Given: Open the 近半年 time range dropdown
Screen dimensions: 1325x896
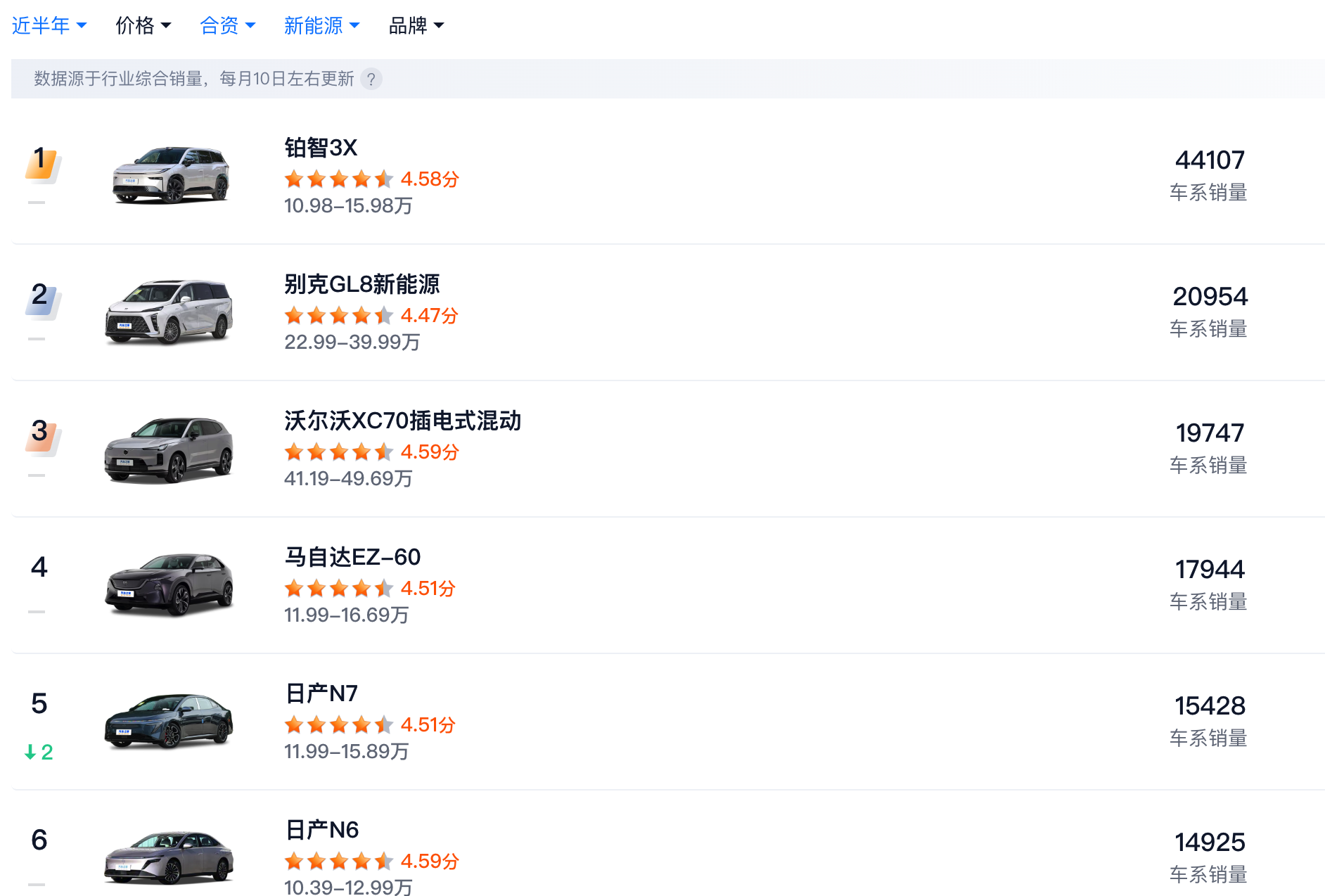Looking at the screenshot, I should click(49, 26).
